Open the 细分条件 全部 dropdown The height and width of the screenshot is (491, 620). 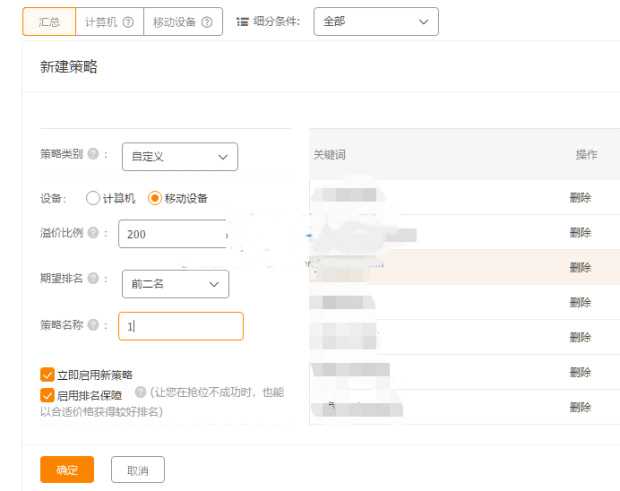coord(375,21)
